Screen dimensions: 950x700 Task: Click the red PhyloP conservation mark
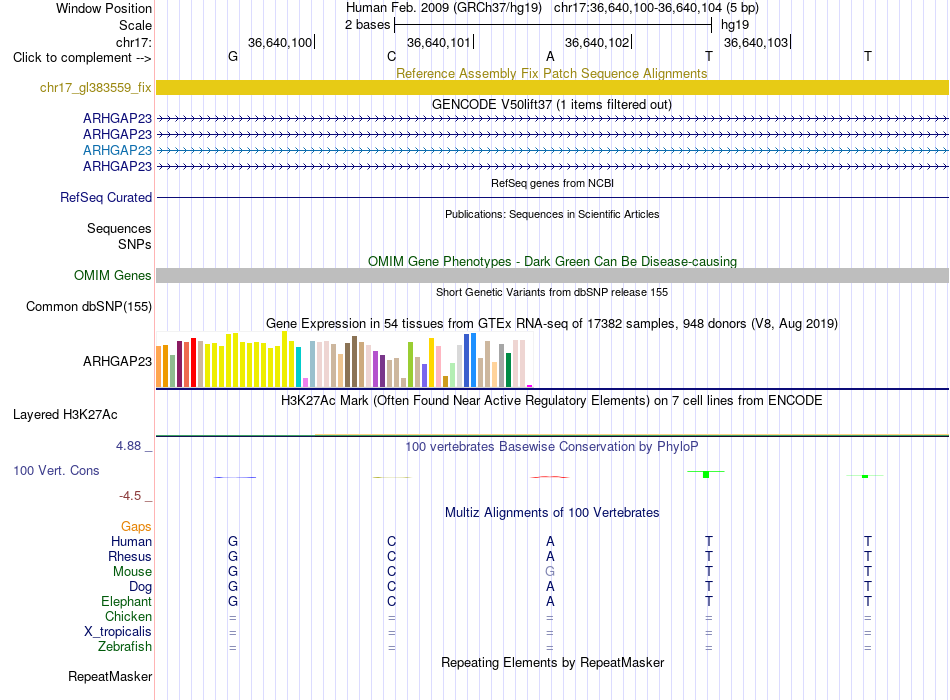tap(550, 477)
